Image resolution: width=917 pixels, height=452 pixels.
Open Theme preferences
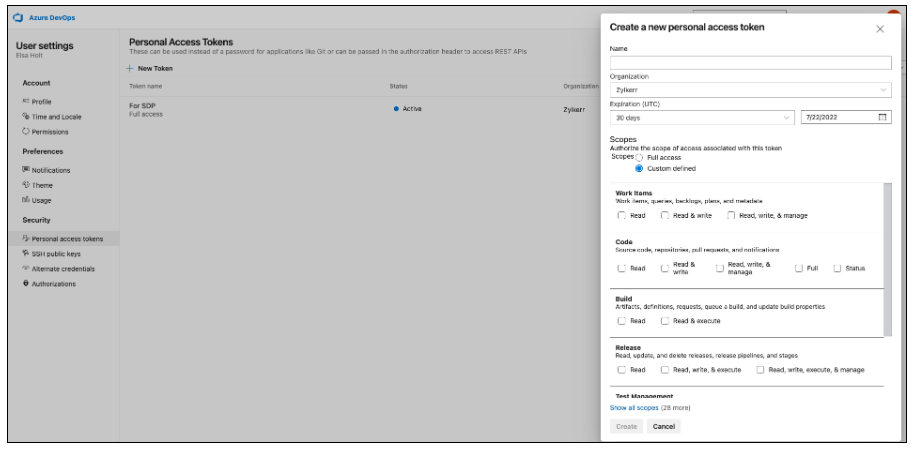pyautogui.click(x=42, y=185)
